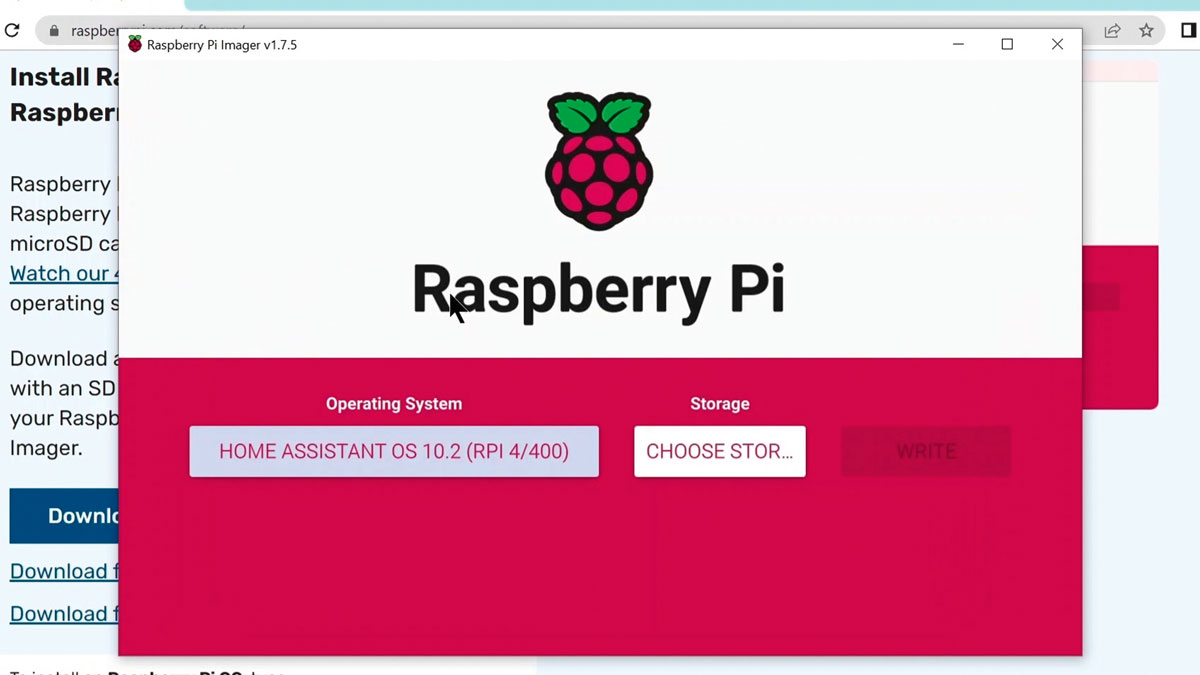Close the Raspberry Pi Imager window
The image size is (1200, 675).
[1057, 45]
